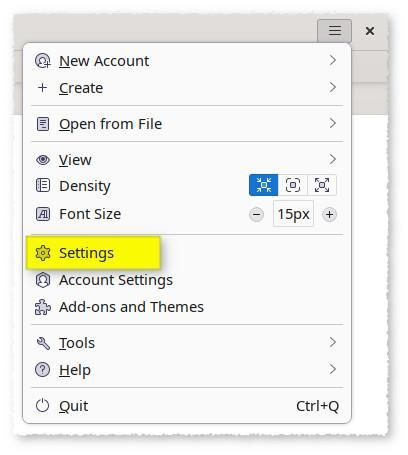Choose Quit from the menu

187,406
